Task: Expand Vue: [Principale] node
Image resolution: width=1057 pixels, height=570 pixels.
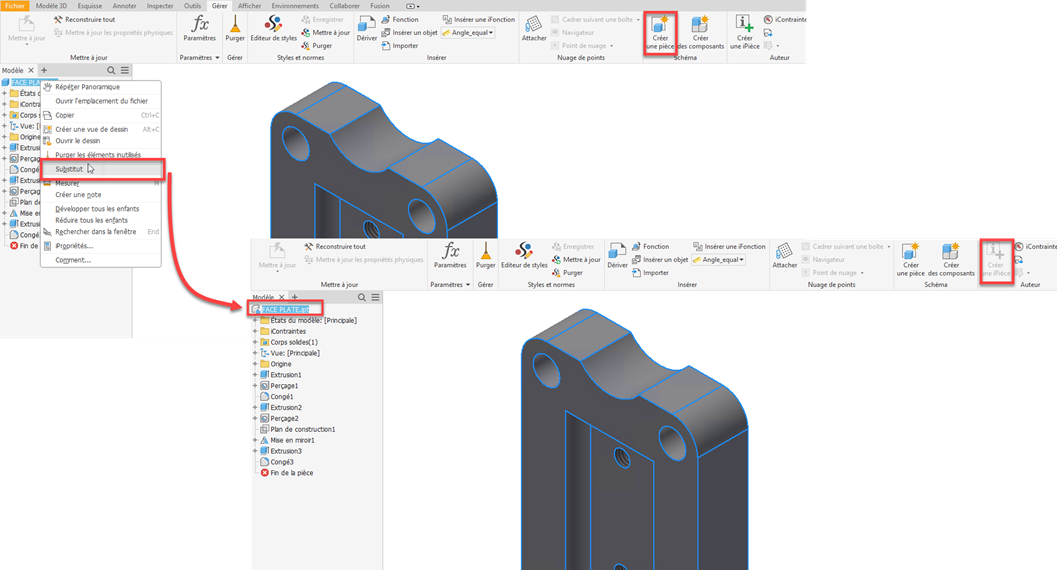Action: (x=255, y=353)
